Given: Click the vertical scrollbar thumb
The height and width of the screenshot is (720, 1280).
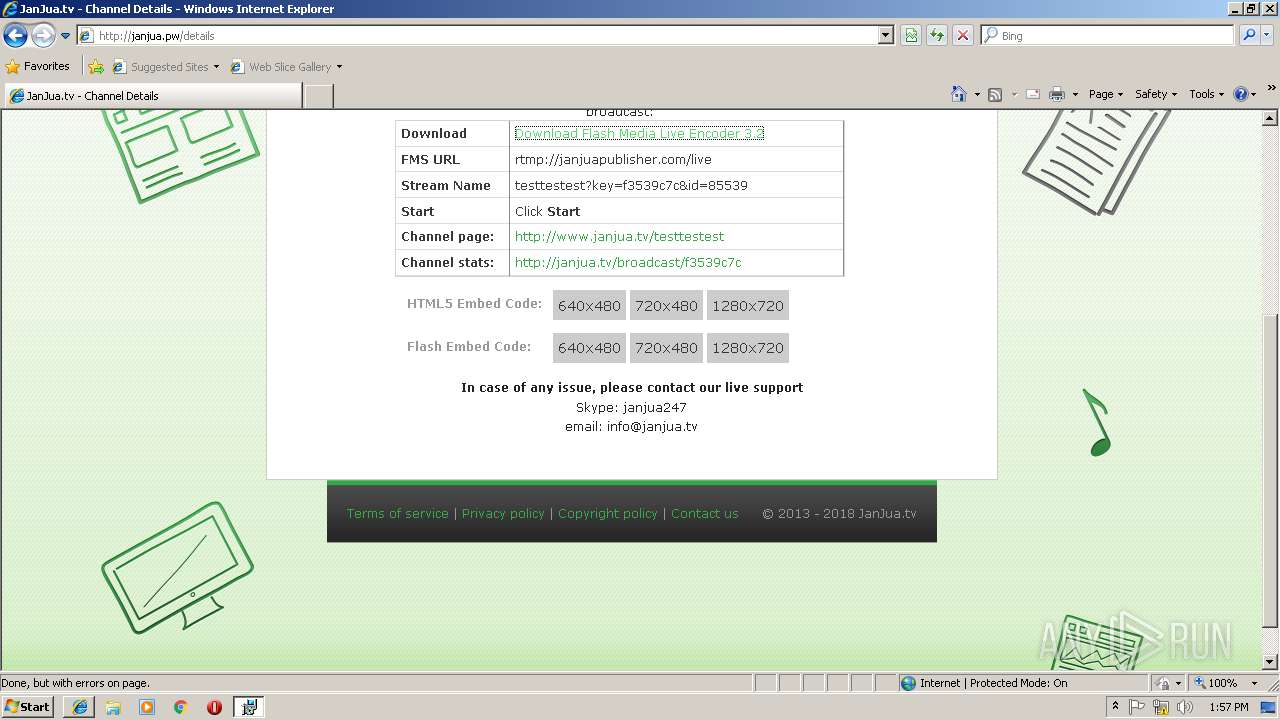Looking at the screenshot, I should click(x=1270, y=470).
